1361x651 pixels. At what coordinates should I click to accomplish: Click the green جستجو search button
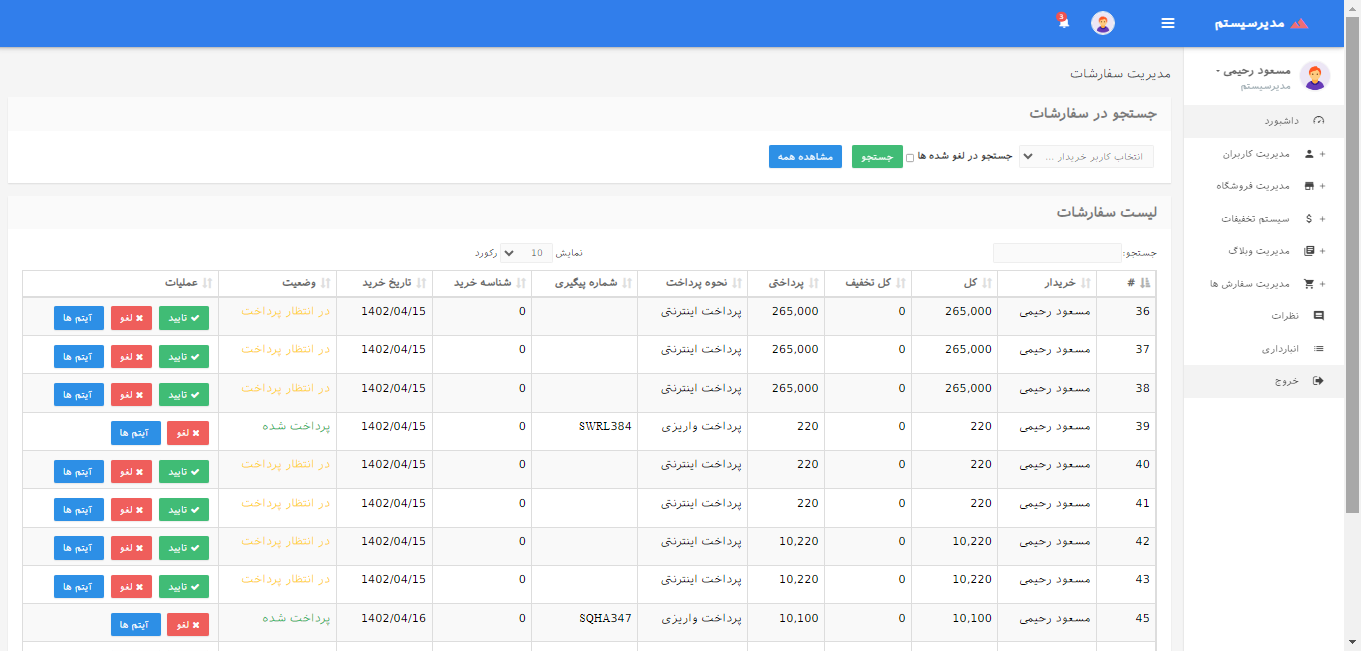click(877, 157)
